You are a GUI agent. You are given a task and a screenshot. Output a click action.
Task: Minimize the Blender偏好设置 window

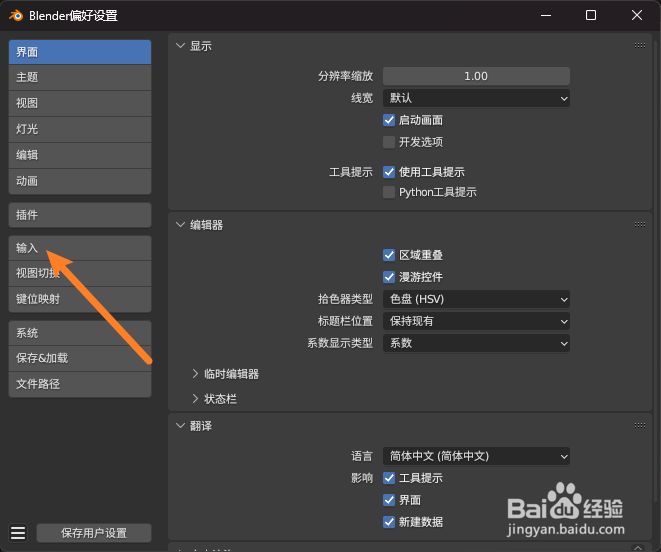click(x=546, y=15)
